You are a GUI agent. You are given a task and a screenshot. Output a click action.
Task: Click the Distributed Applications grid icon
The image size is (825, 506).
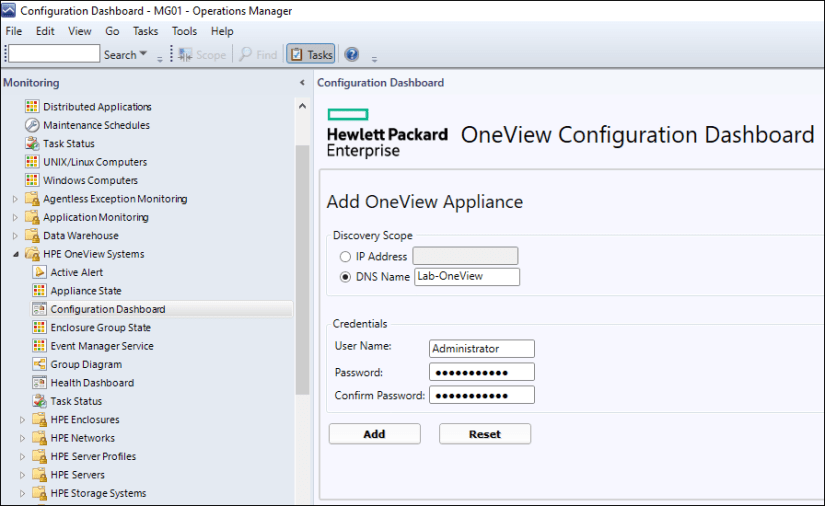point(32,106)
